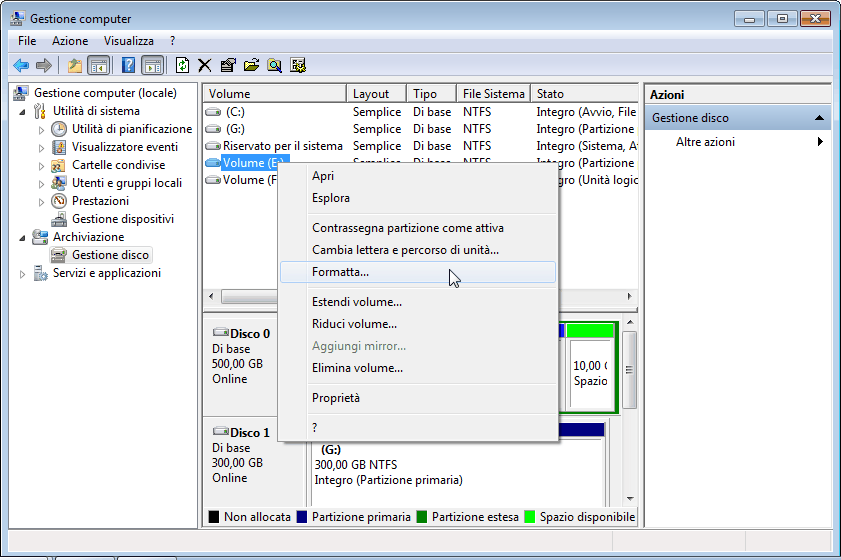Click the disk view vertical scrollbar up arrow
841x560 pixels.
coord(630,322)
